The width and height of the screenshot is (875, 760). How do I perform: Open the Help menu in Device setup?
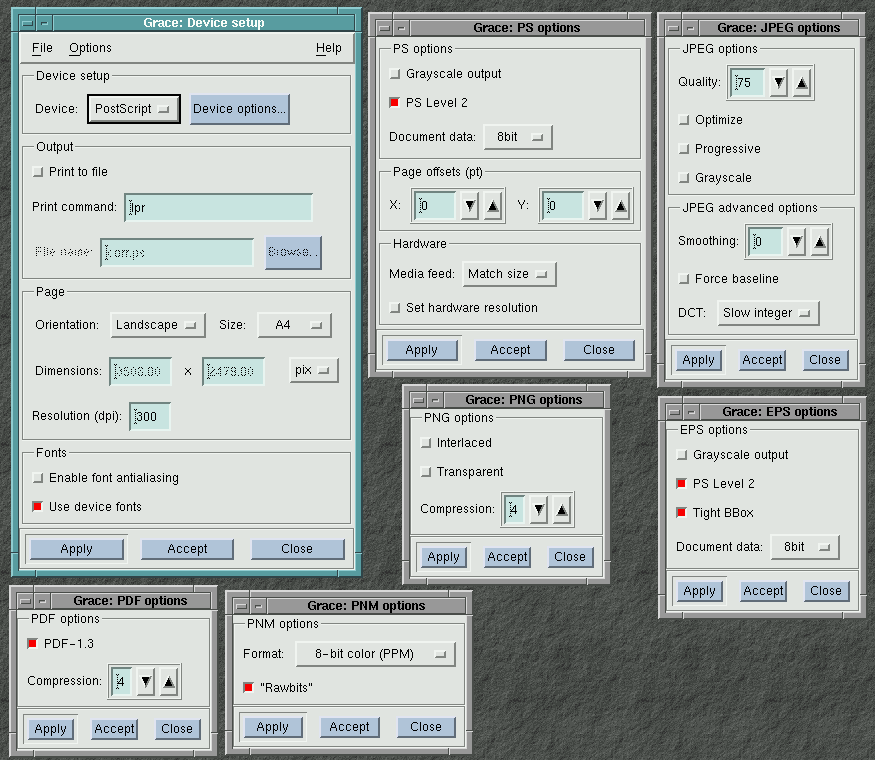point(328,48)
